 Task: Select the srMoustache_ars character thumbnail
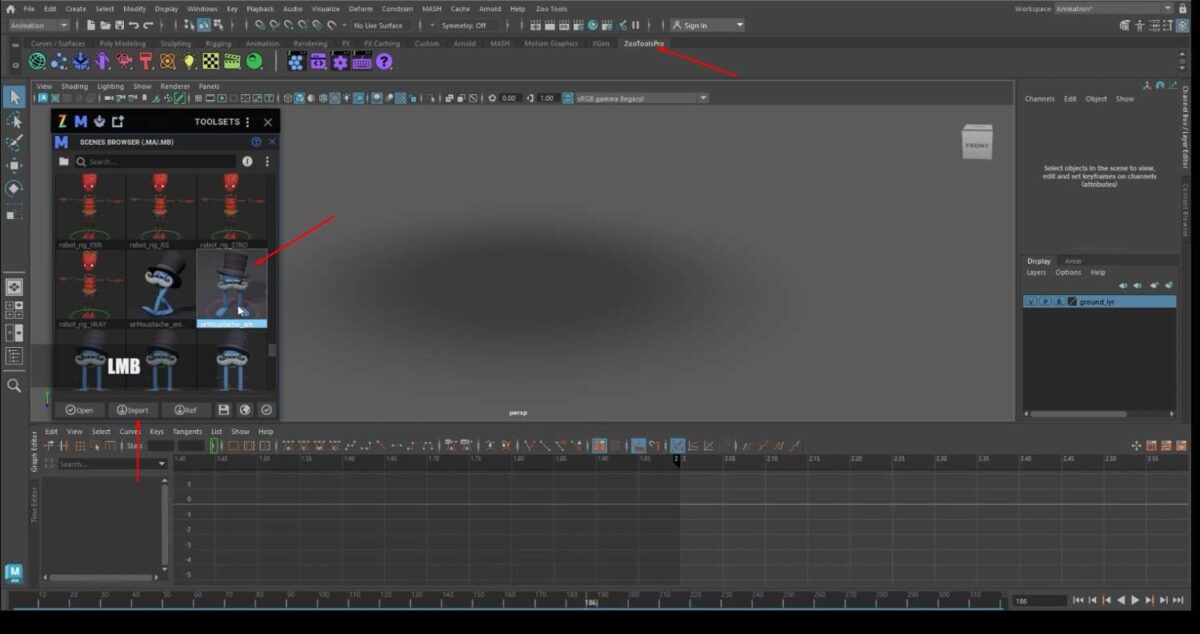[x=160, y=290]
